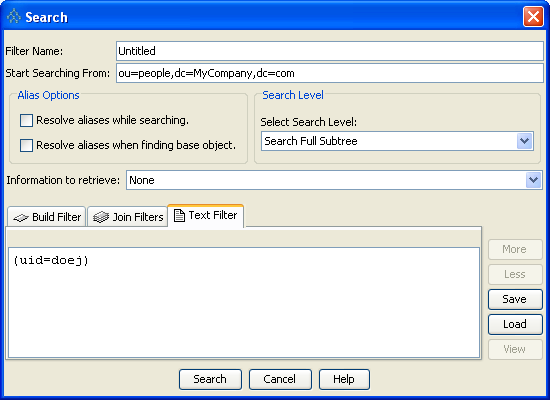Click the Filter Name input field
The image size is (550, 400).
click(x=330, y=51)
